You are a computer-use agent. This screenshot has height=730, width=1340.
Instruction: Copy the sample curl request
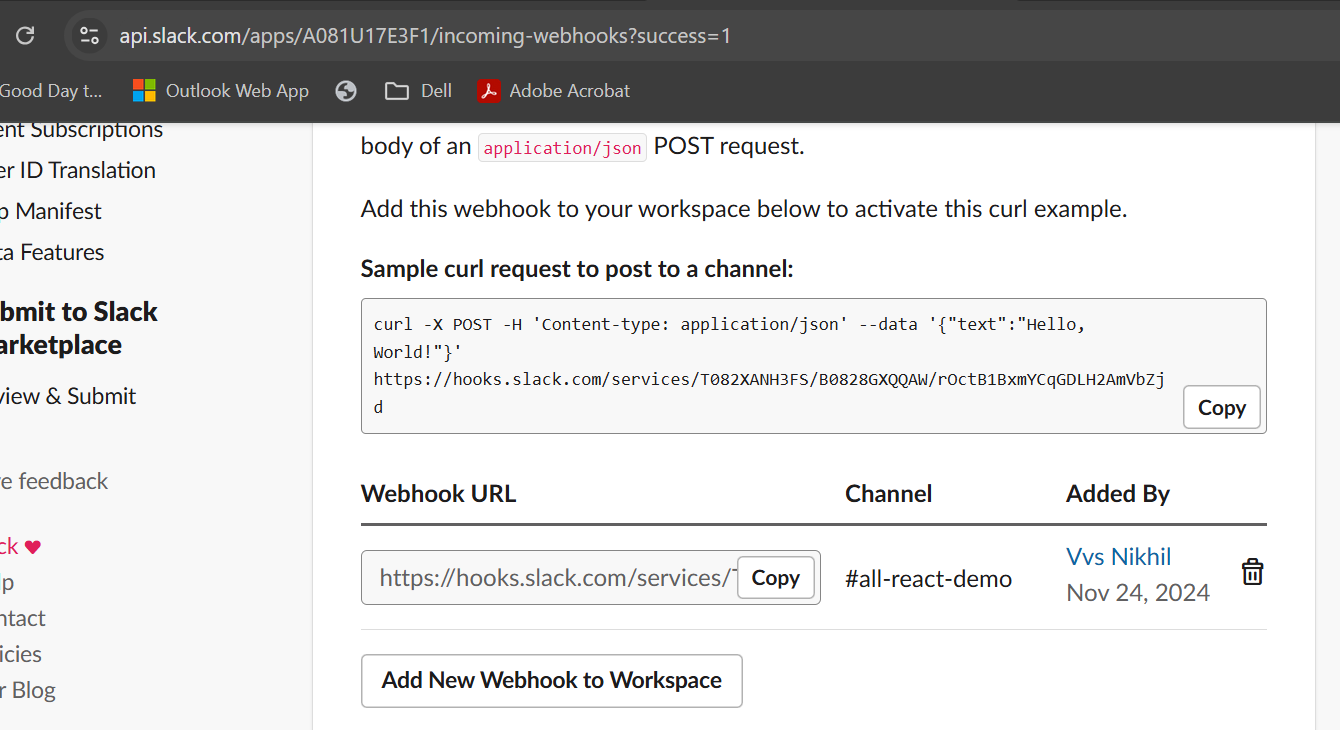1221,408
